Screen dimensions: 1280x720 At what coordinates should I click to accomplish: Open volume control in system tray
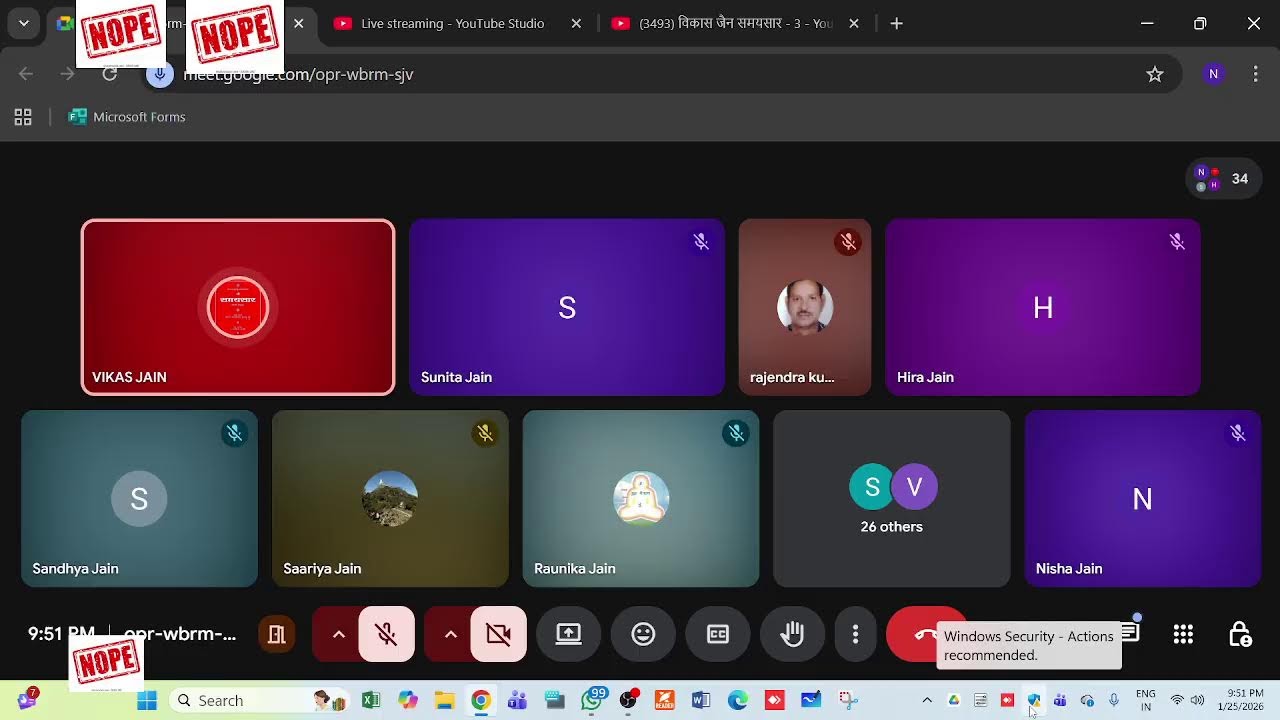(1197, 700)
